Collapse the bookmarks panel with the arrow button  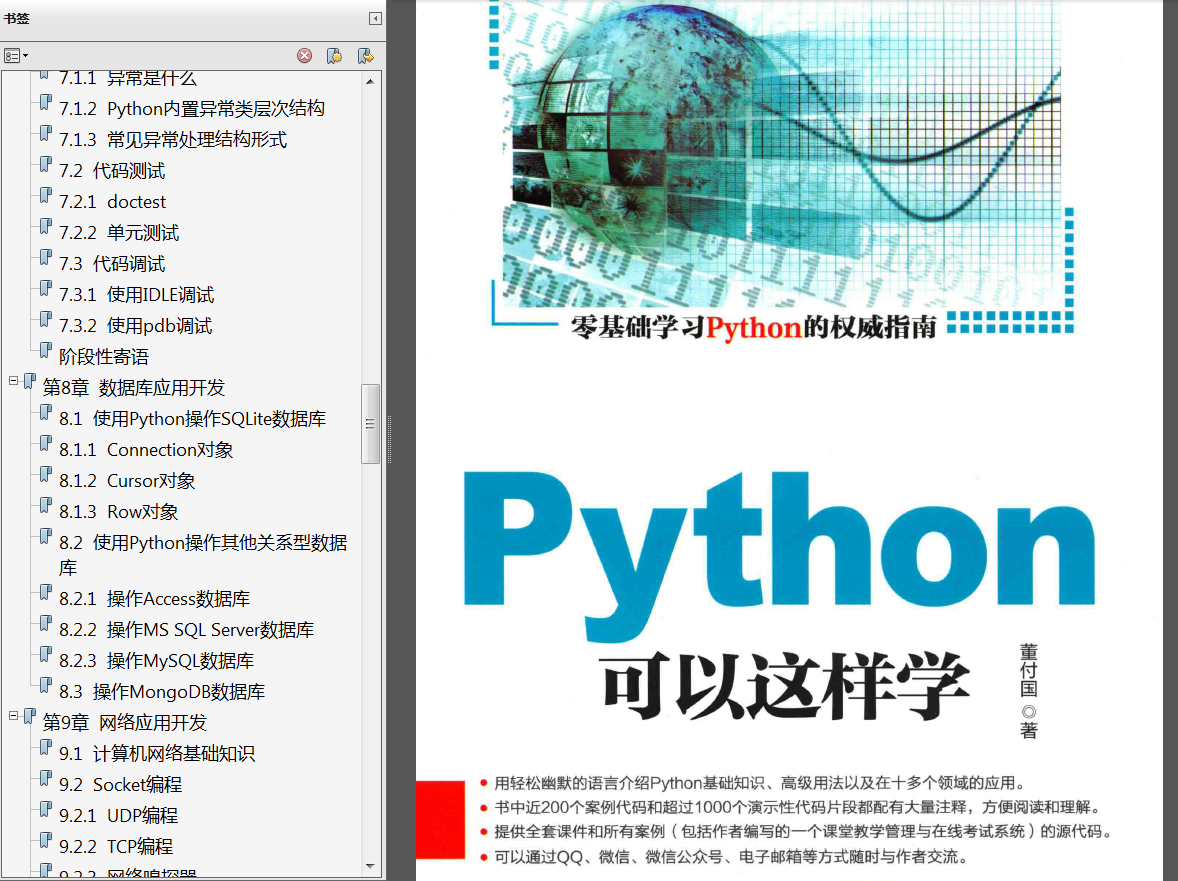pos(375,18)
